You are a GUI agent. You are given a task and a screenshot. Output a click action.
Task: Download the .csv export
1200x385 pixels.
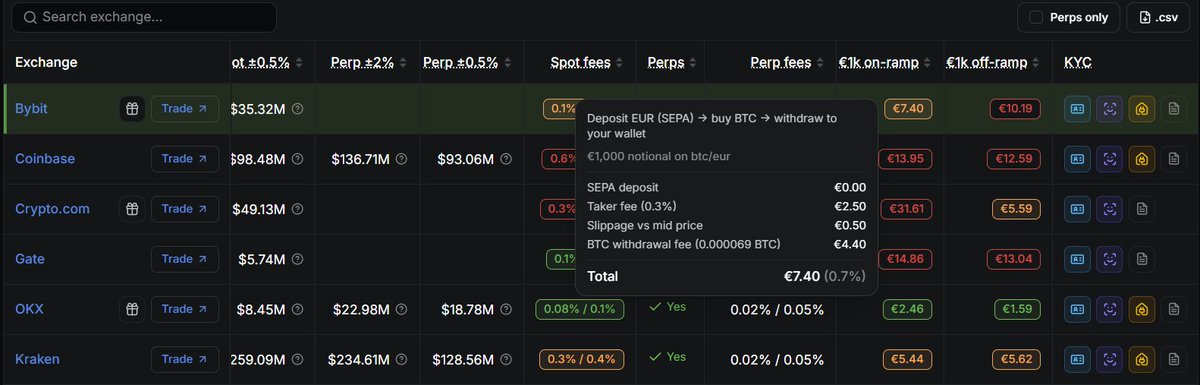[x=1158, y=17]
